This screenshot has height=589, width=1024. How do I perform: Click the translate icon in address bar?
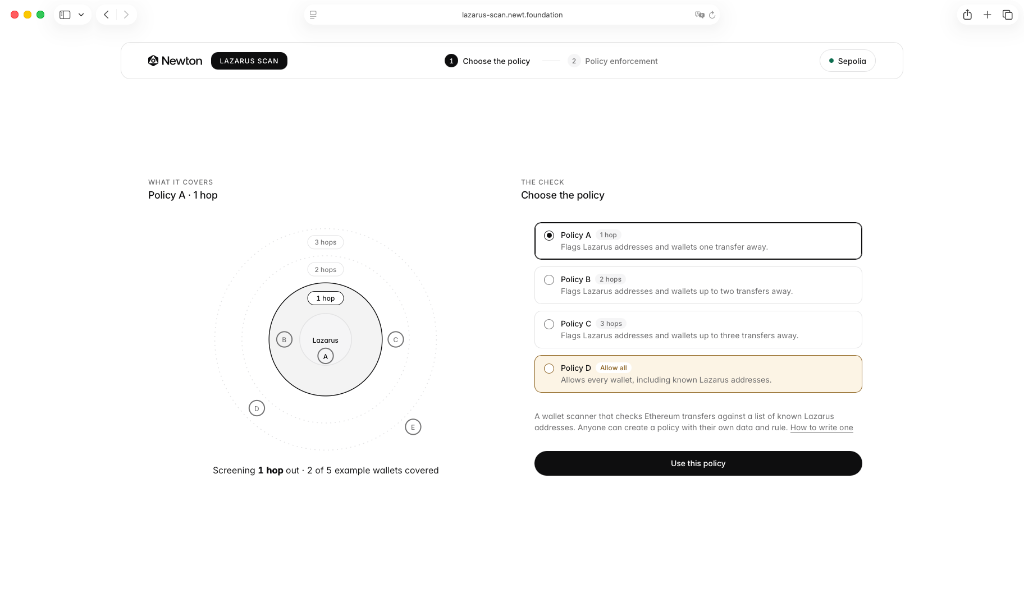pyautogui.click(x=699, y=14)
